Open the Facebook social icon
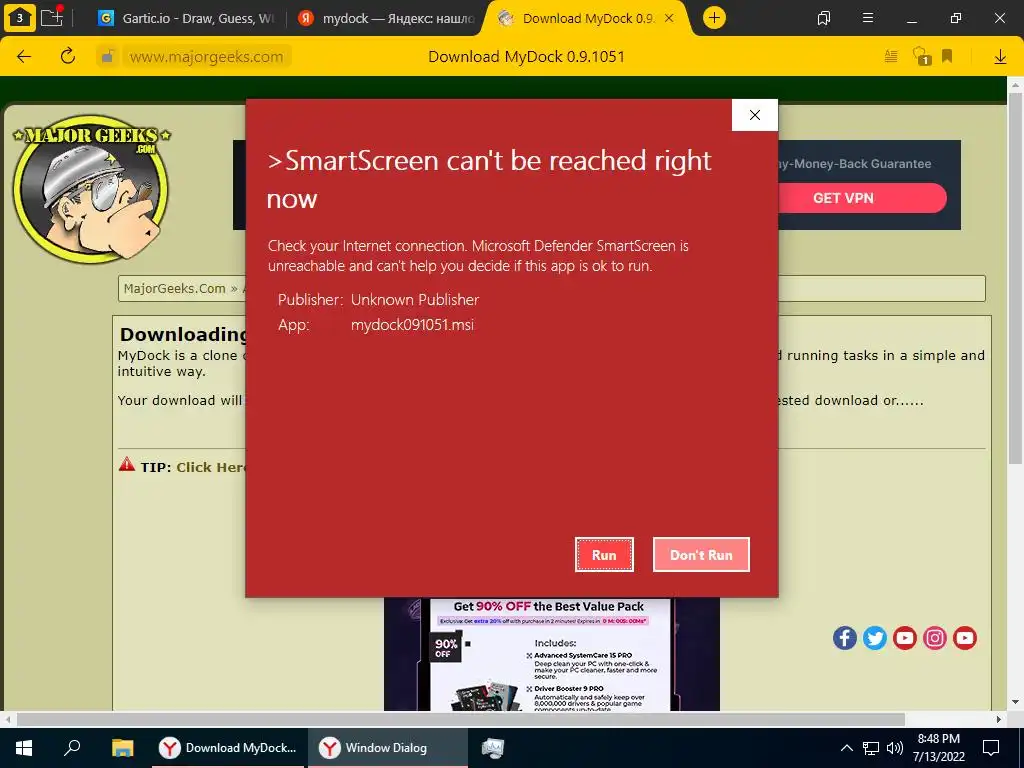This screenshot has height=768, width=1024. [x=844, y=637]
